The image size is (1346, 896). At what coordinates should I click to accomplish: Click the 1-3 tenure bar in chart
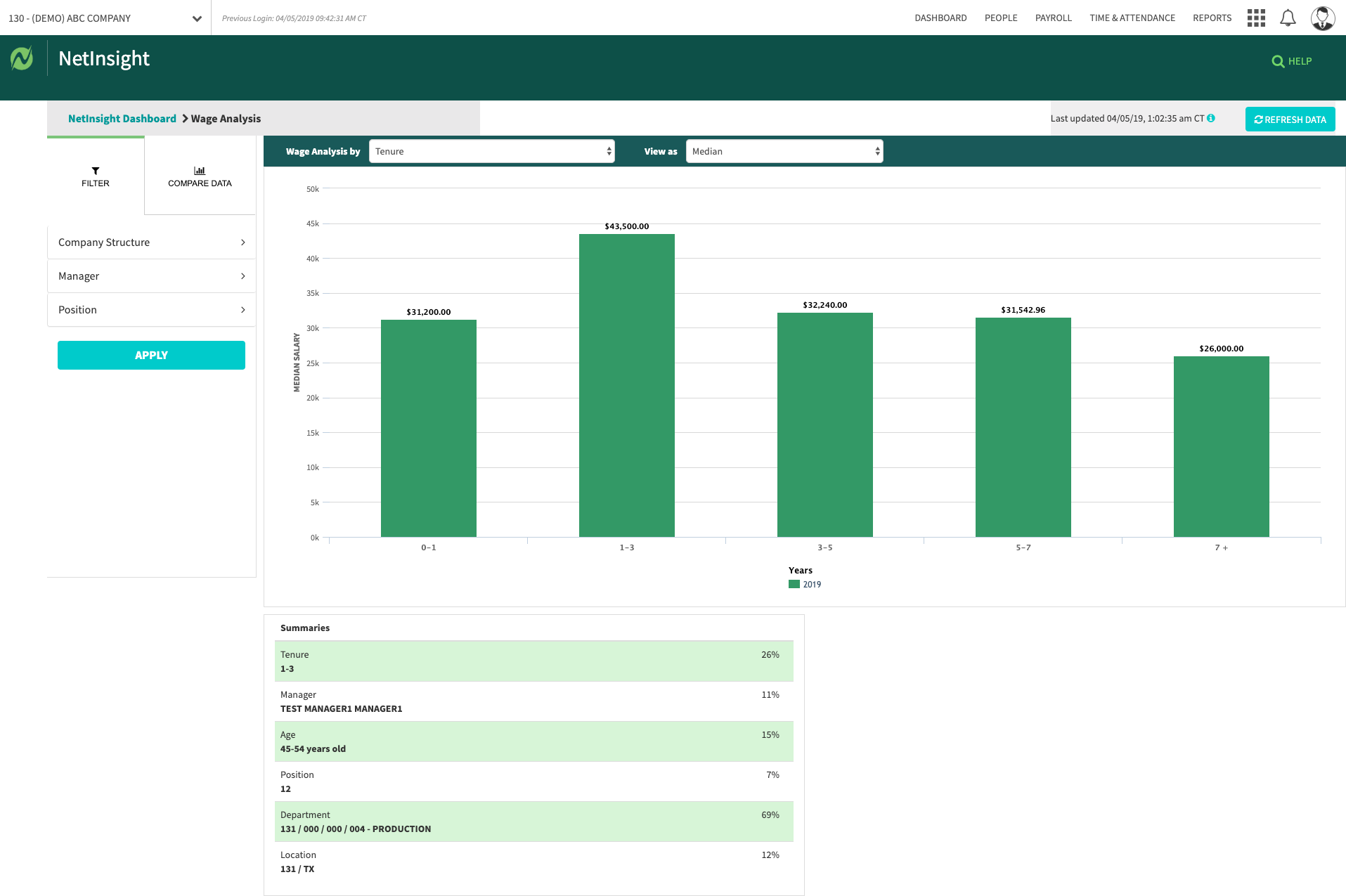click(626, 385)
